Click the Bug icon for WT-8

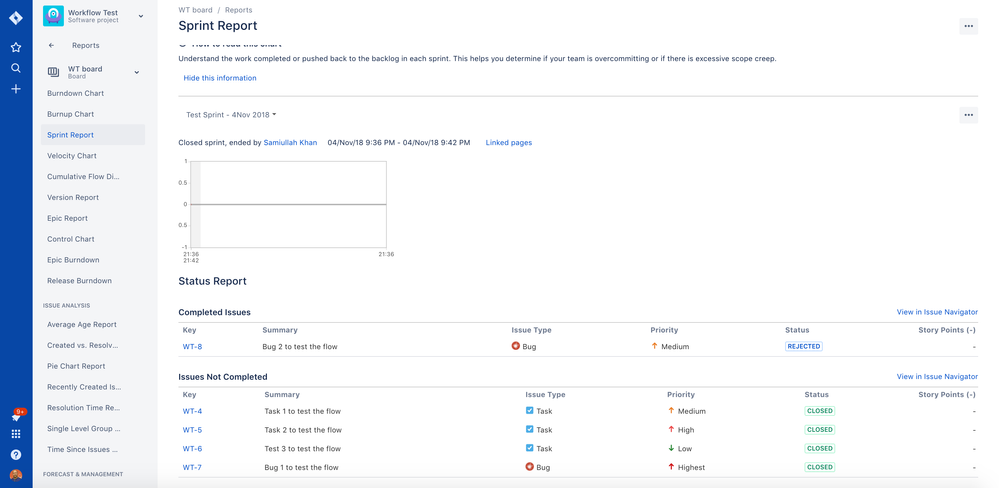[x=515, y=347]
